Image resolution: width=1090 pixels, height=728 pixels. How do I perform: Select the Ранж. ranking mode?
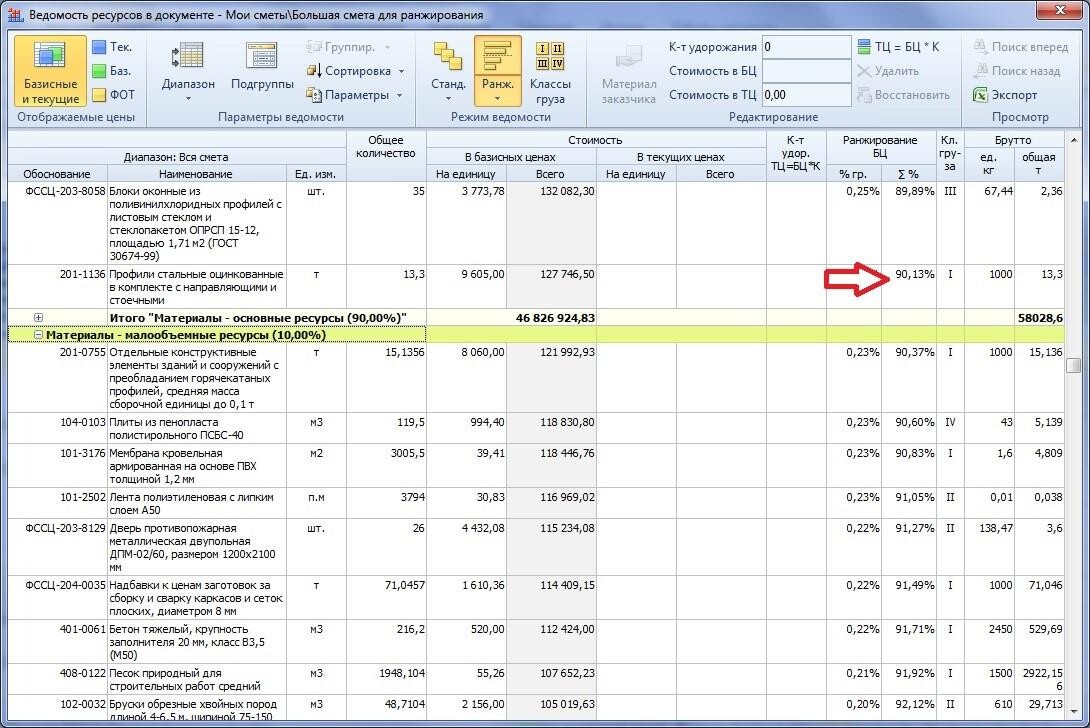(498, 71)
